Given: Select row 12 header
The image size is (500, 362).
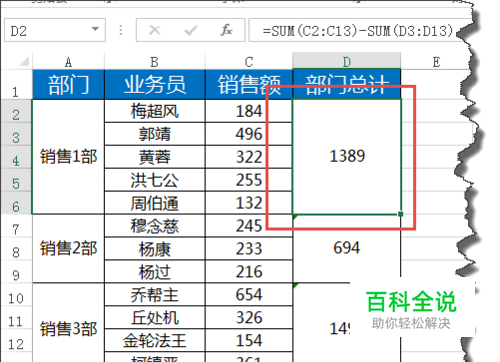Looking at the screenshot, I should pyautogui.click(x=16, y=341).
